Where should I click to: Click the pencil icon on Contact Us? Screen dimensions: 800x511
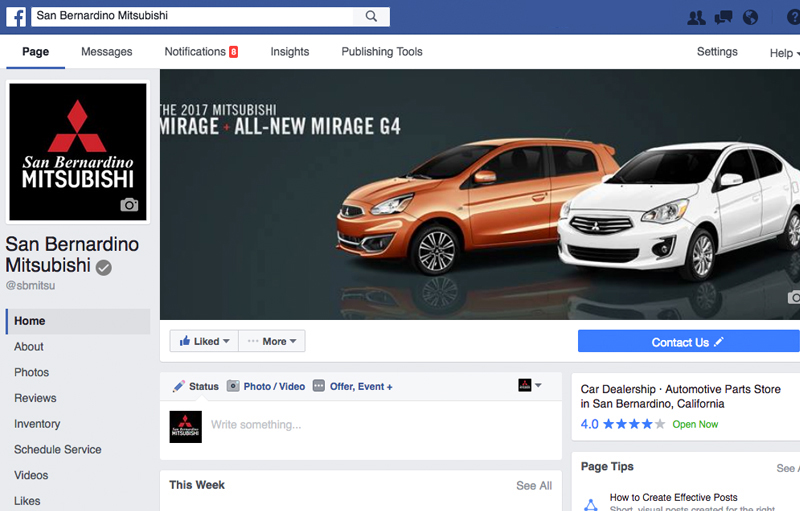coord(719,342)
